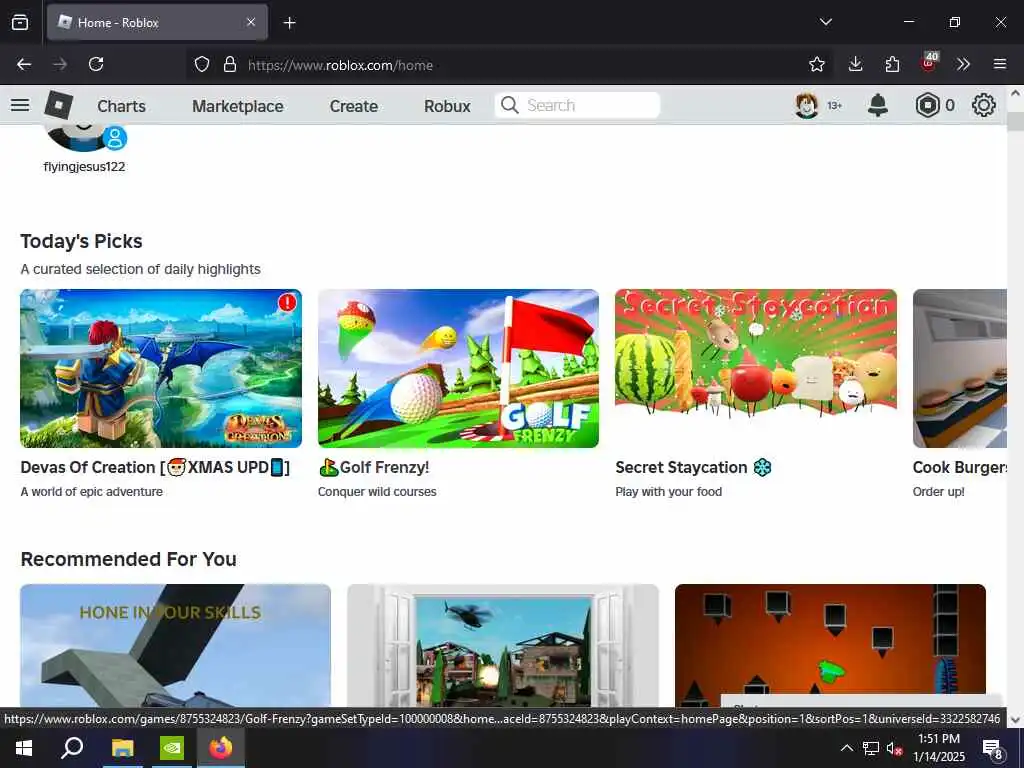Open the Firefox downloads panel
The height and width of the screenshot is (768, 1024).
[x=855, y=64]
